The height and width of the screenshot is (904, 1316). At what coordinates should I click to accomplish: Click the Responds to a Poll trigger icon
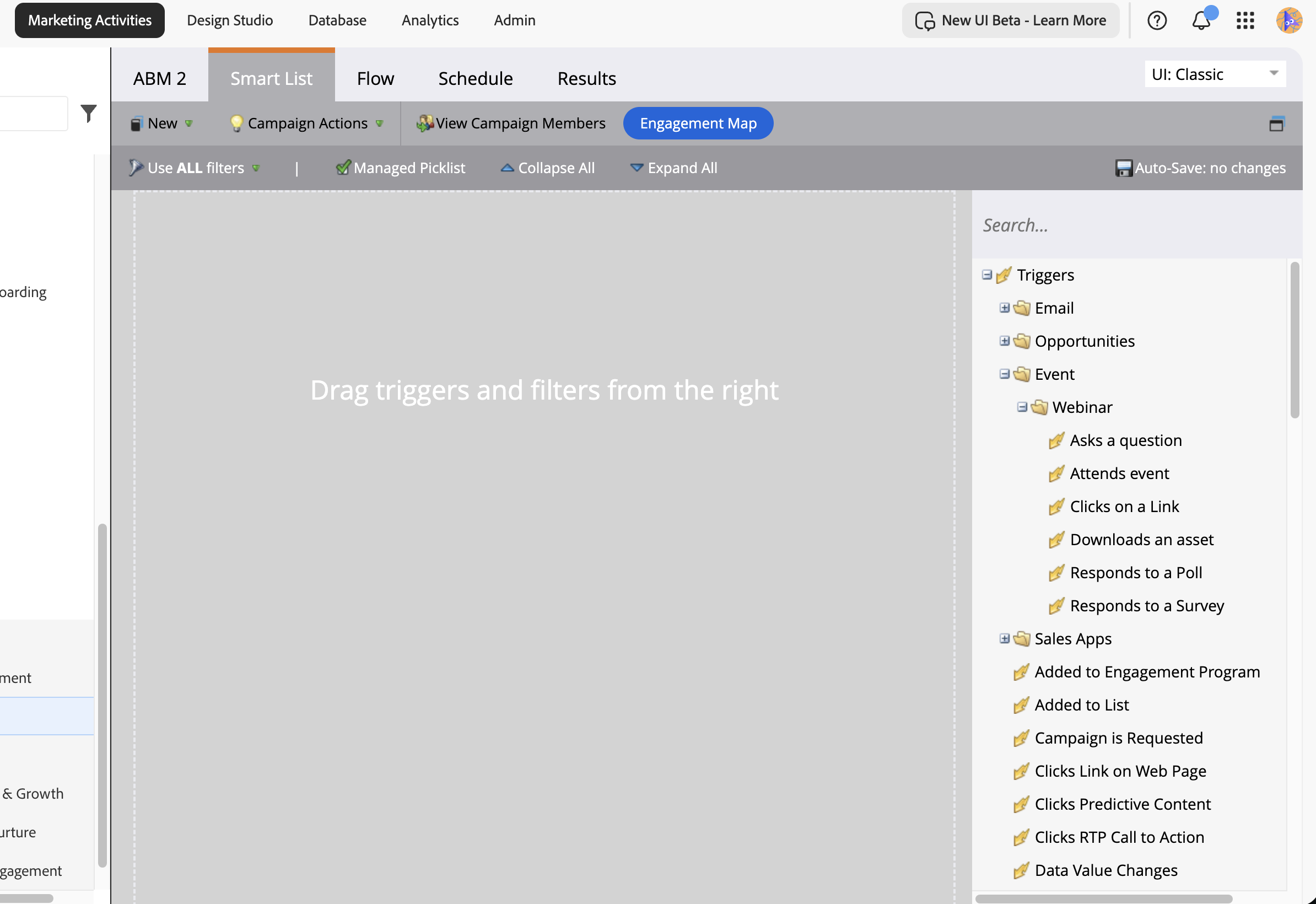coord(1056,573)
